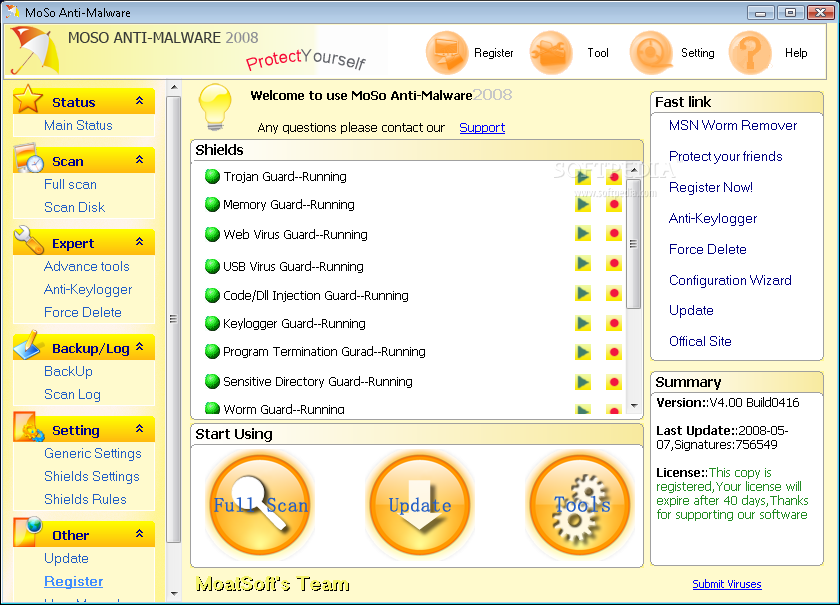
Task: Click the Submit Viruses link
Action: coord(726,584)
